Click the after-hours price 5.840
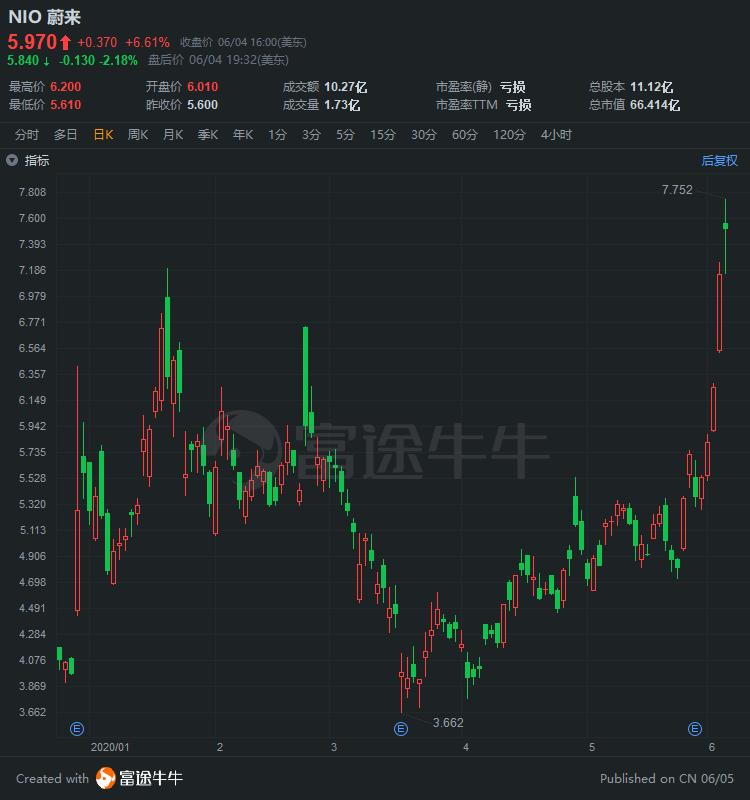 [23, 60]
